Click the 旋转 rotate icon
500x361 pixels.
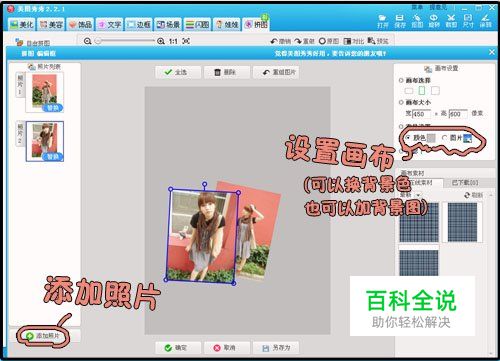point(434,18)
